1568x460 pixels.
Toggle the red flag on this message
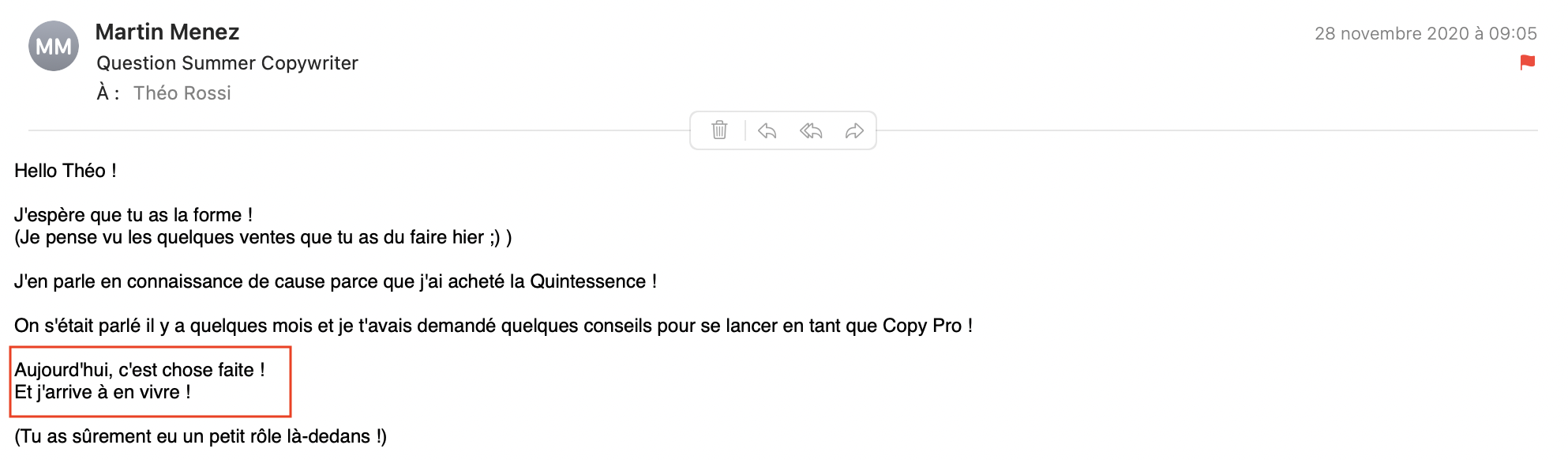pyautogui.click(x=1527, y=62)
